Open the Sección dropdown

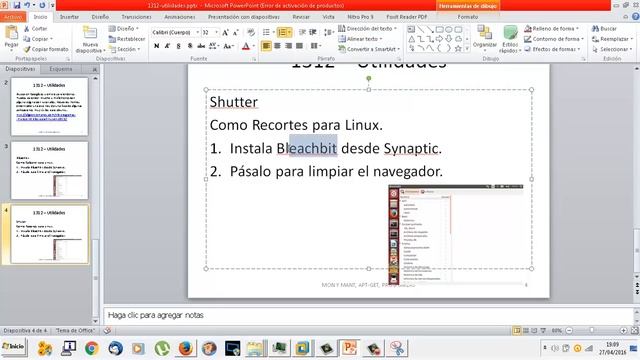tap(124, 49)
